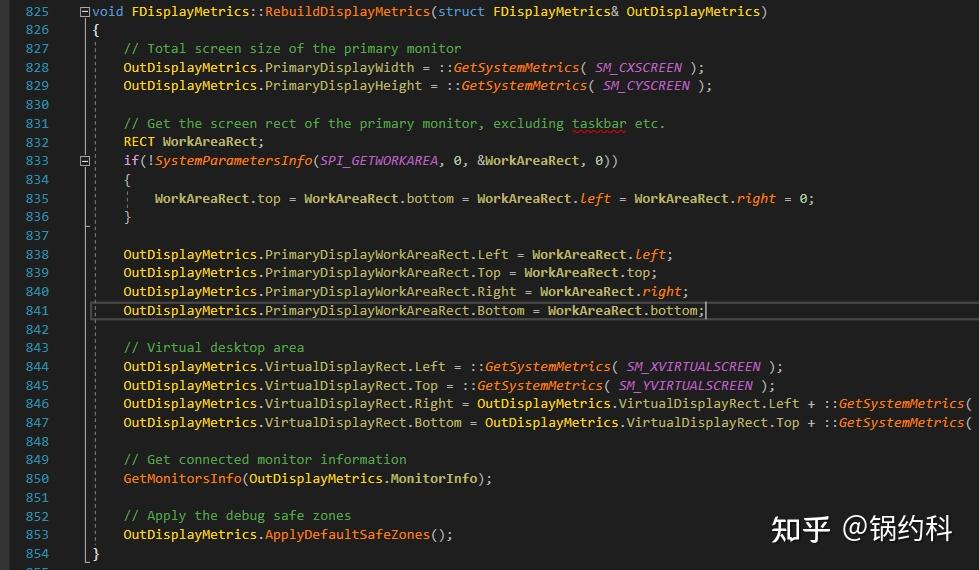Click the comment Virtual desktop area

click(214, 348)
